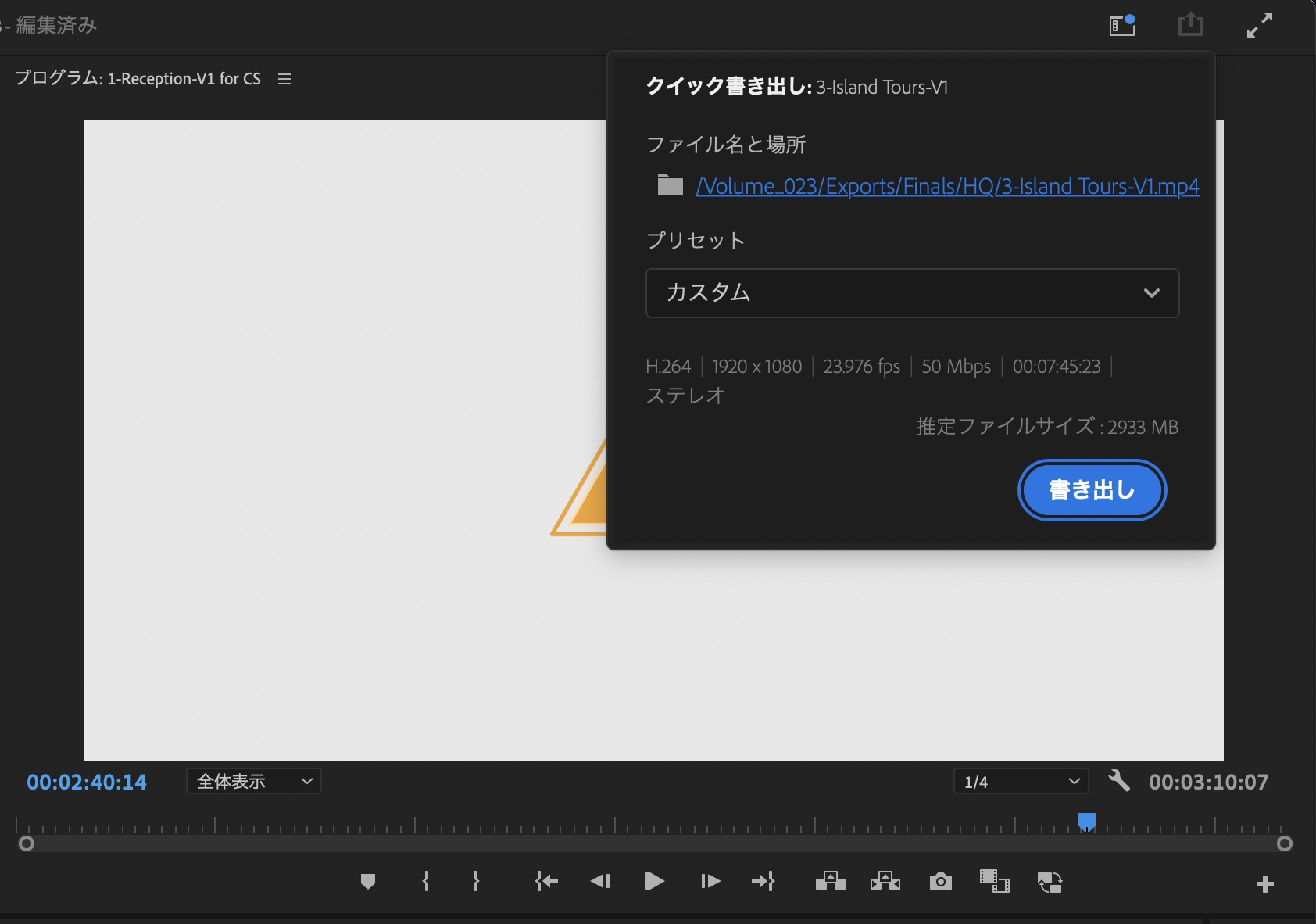This screenshot has width=1316, height=924.
Task: Capture frame with the camera icon
Action: click(x=940, y=882)
